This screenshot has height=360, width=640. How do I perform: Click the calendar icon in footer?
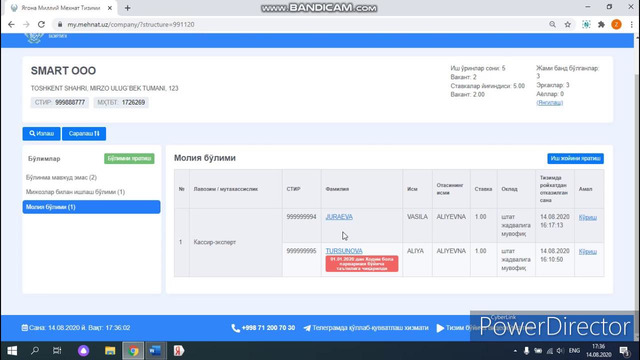[x=24, y=328]
